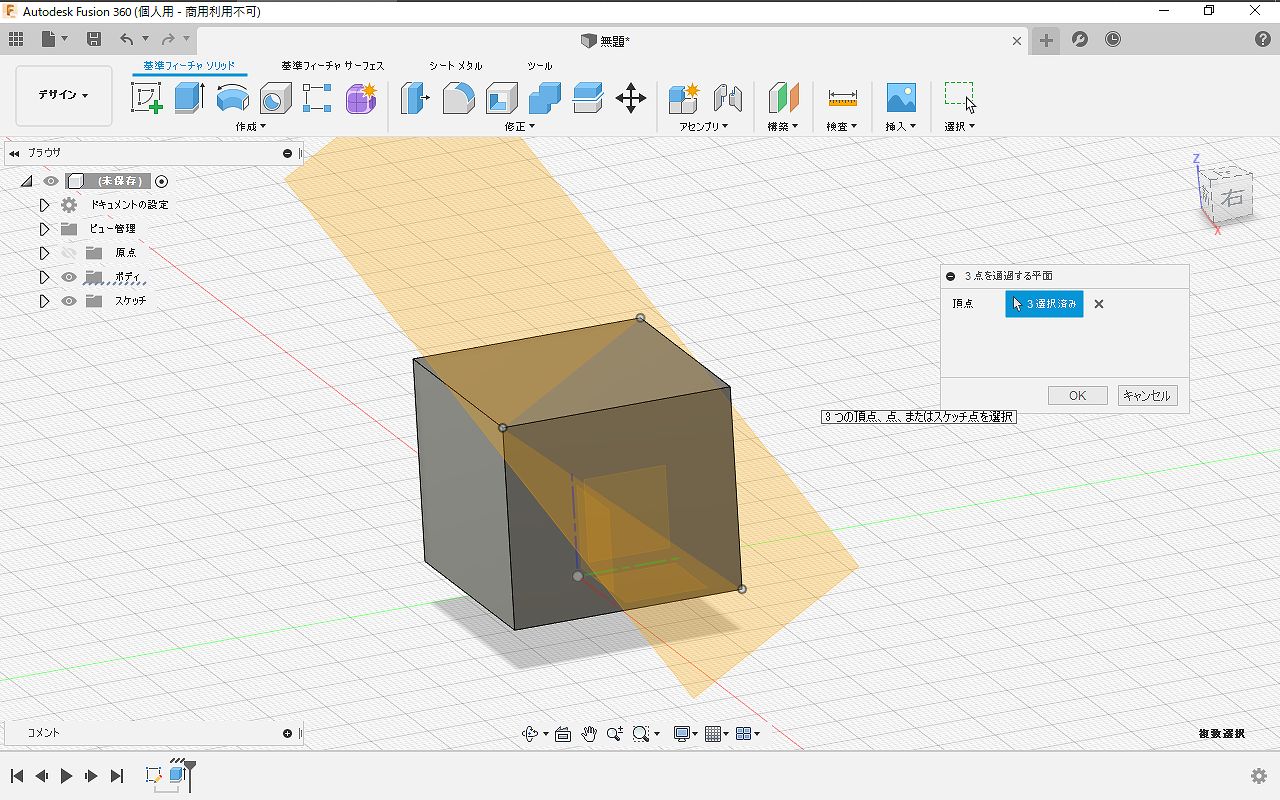Click the Zoom tool in navigation bar

[x=614, y=734]
